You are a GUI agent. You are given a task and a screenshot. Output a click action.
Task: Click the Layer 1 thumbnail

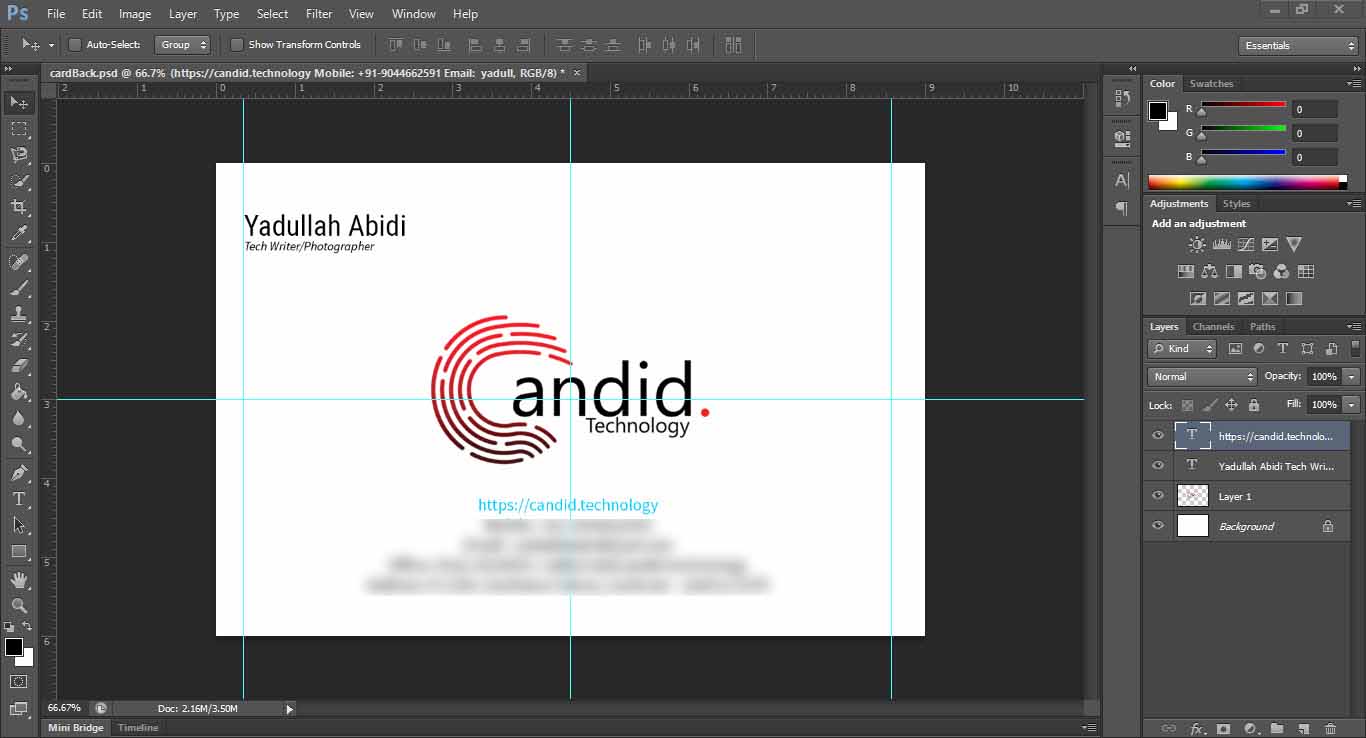coord(1193,495)
